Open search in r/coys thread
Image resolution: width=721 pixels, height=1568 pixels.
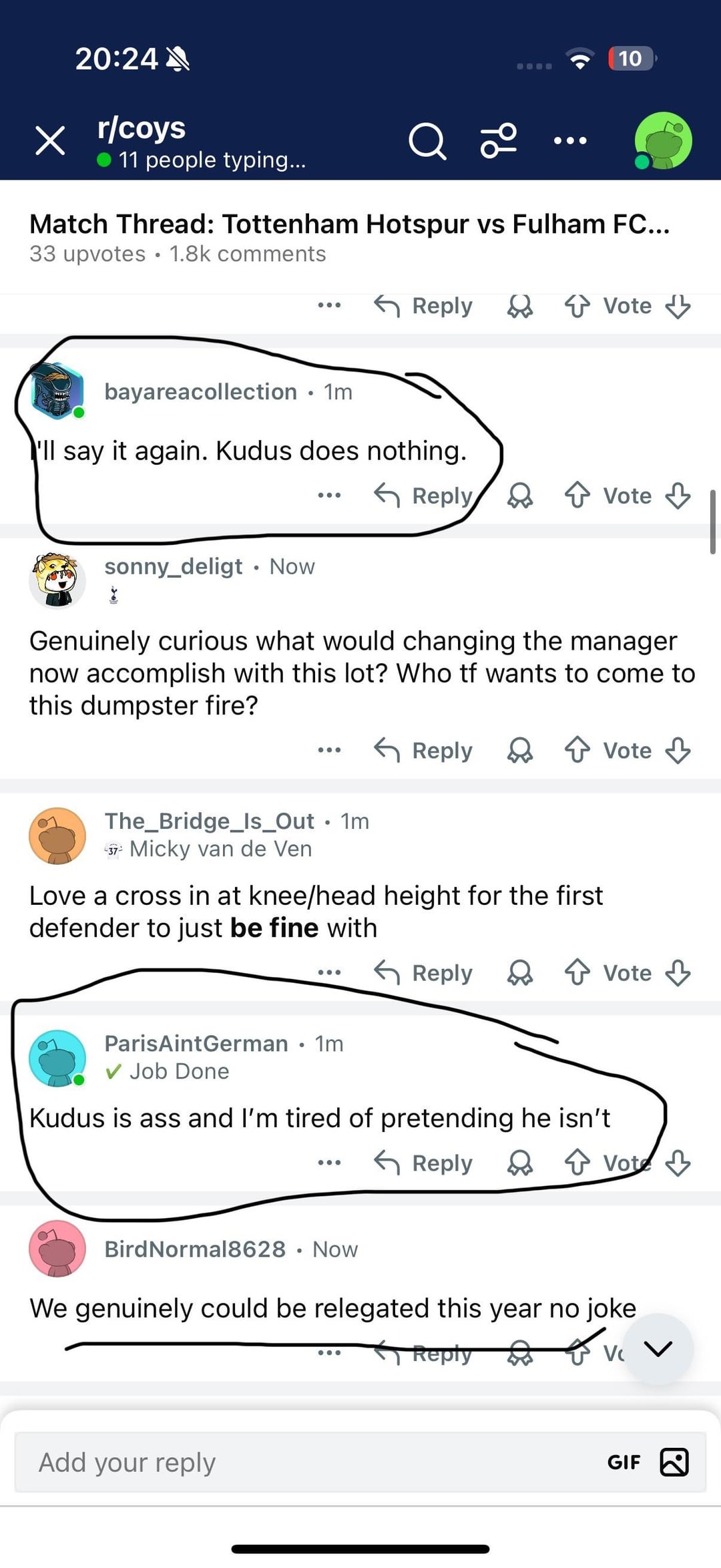427,141
